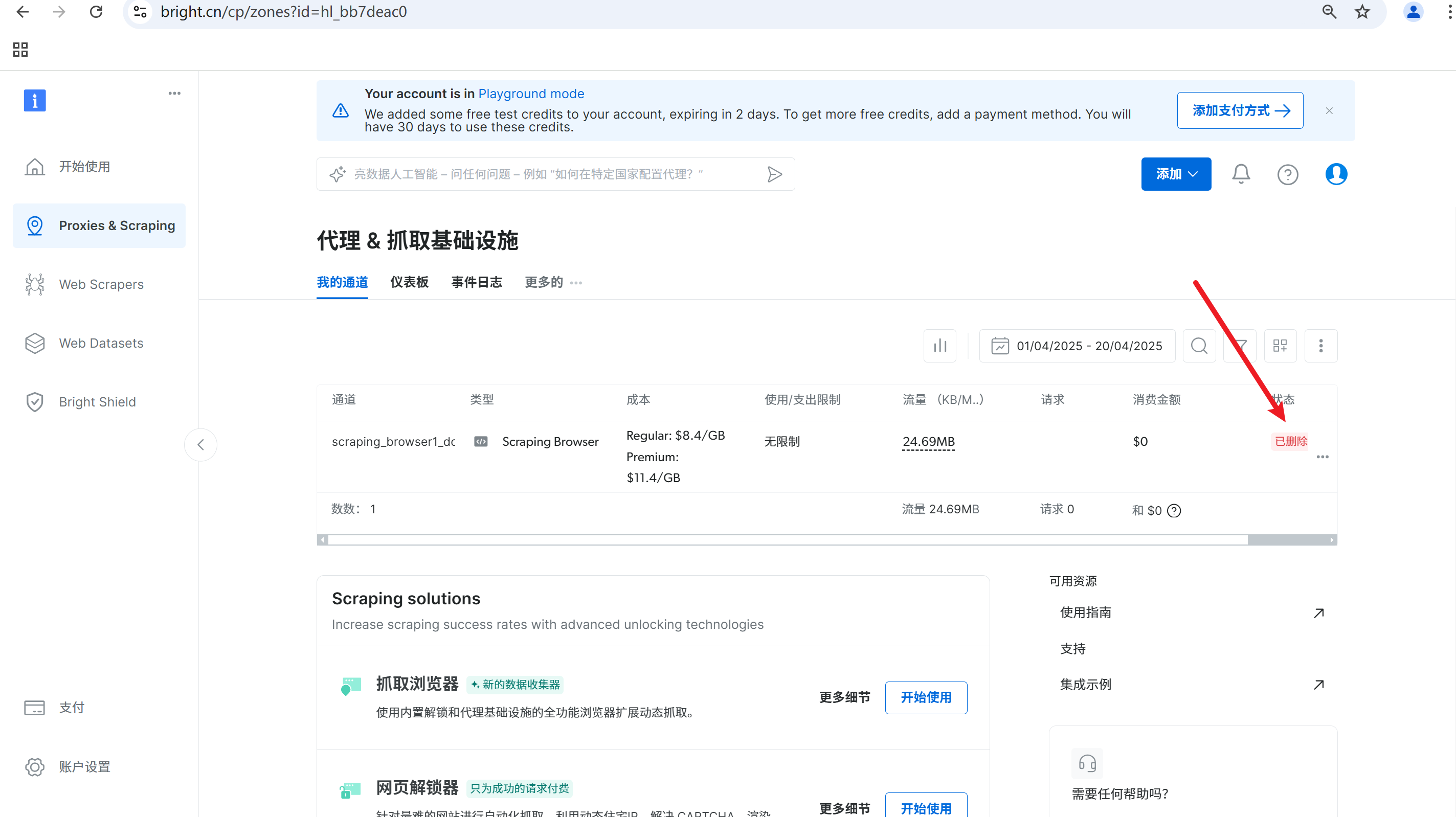Click the filter funnel icon
This screenshot has width=1456, height=817.
pos(1240,346)
